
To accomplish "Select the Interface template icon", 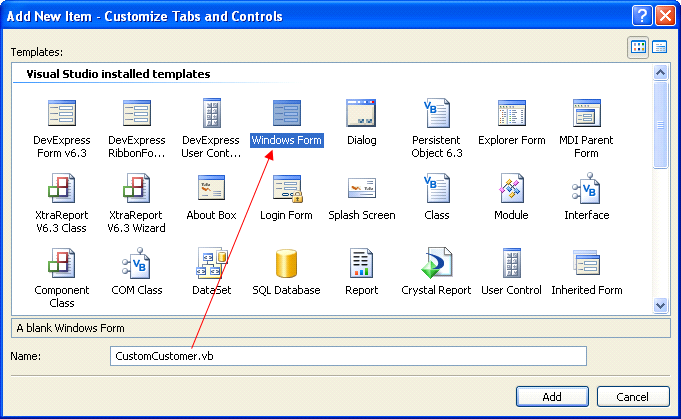I will point(586,188).
